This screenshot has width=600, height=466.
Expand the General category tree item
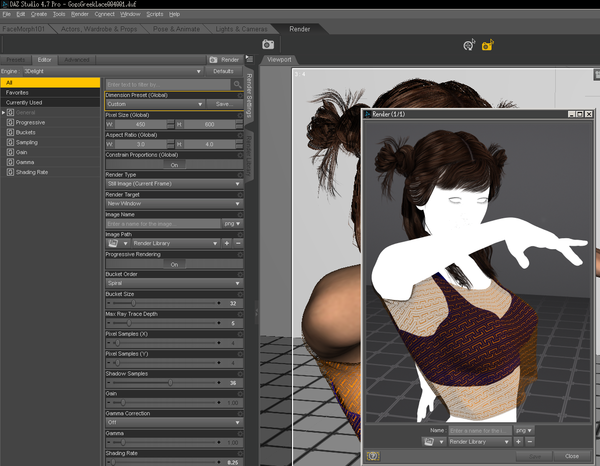coord(3,112)
